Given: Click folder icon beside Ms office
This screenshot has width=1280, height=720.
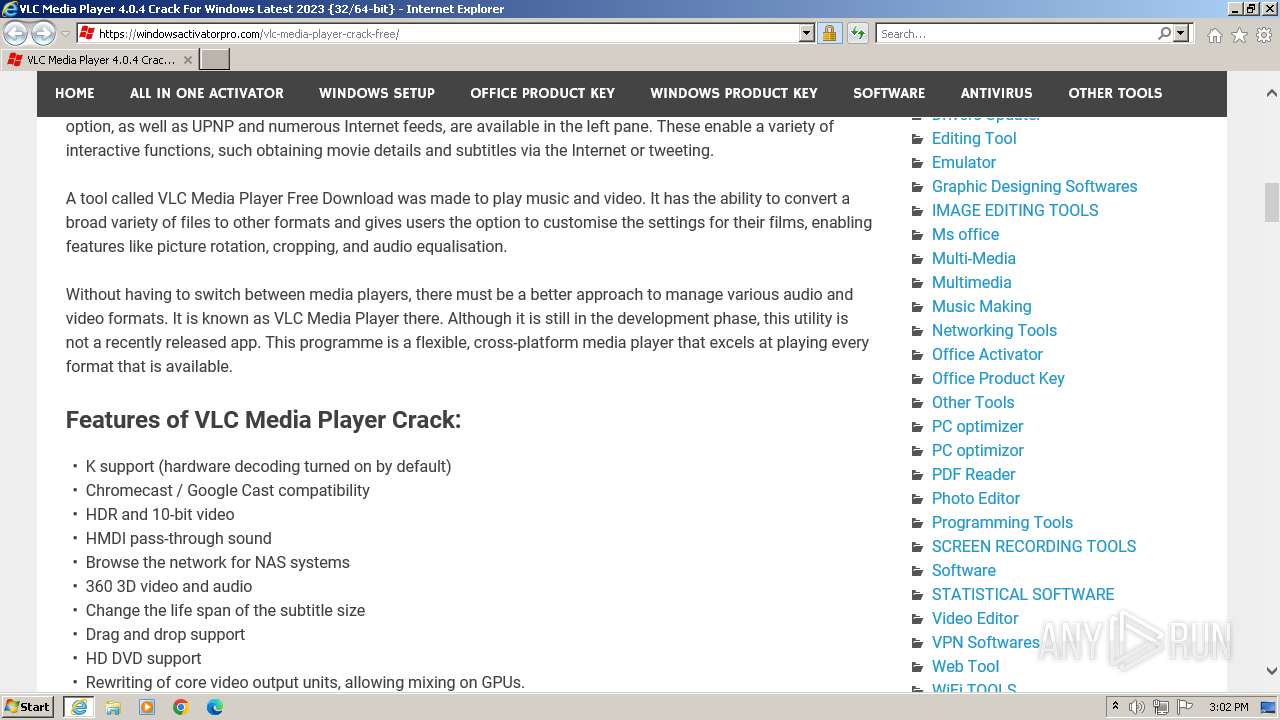Looking at the screenshot, I should point(917,235).
